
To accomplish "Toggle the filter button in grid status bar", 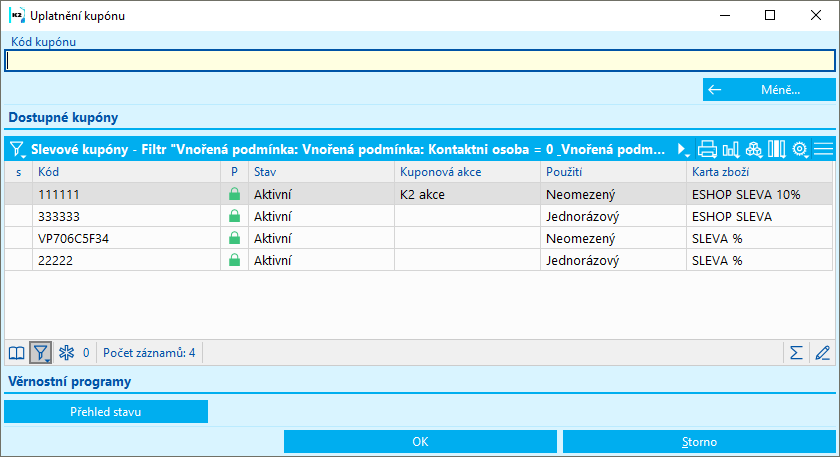I will pyautogui.click(x=41, y=353).
